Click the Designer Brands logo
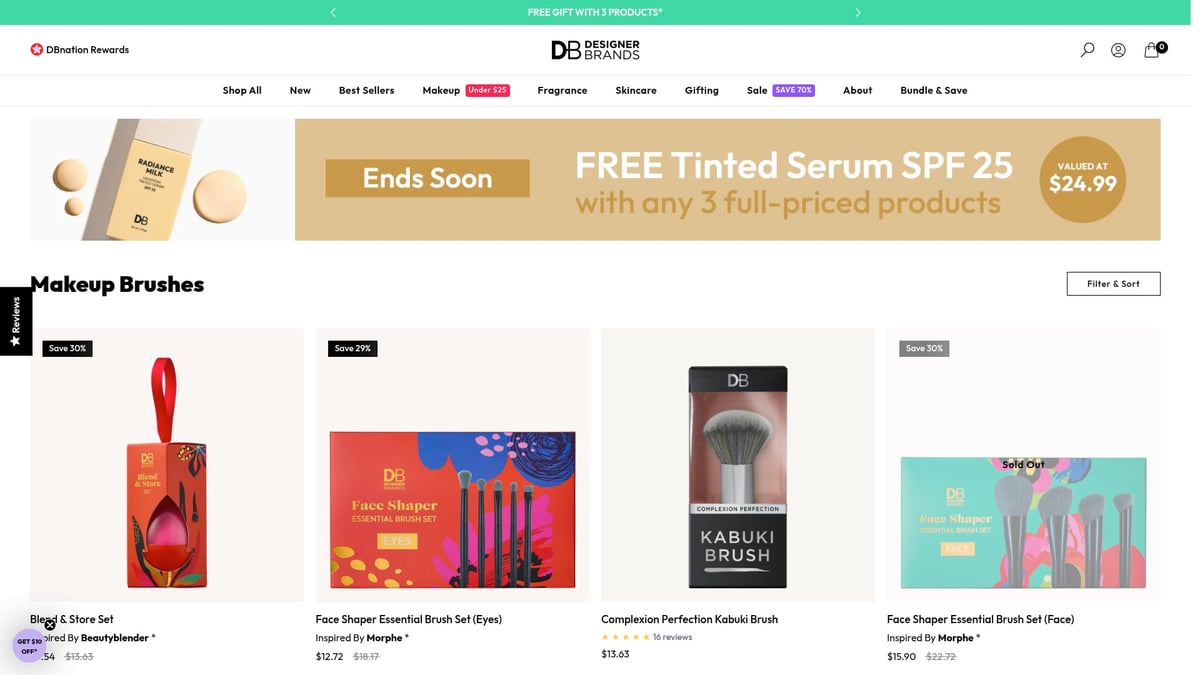 [x=595, y=50]
